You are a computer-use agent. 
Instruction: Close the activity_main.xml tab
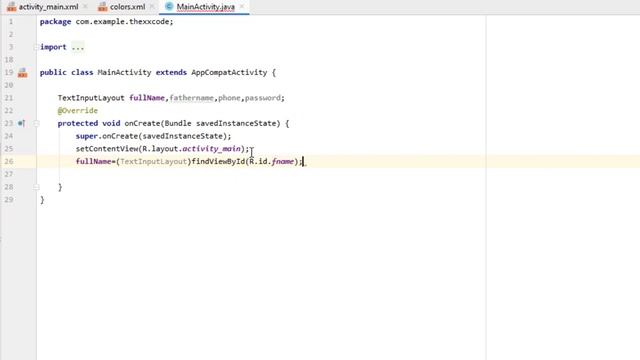85,7
